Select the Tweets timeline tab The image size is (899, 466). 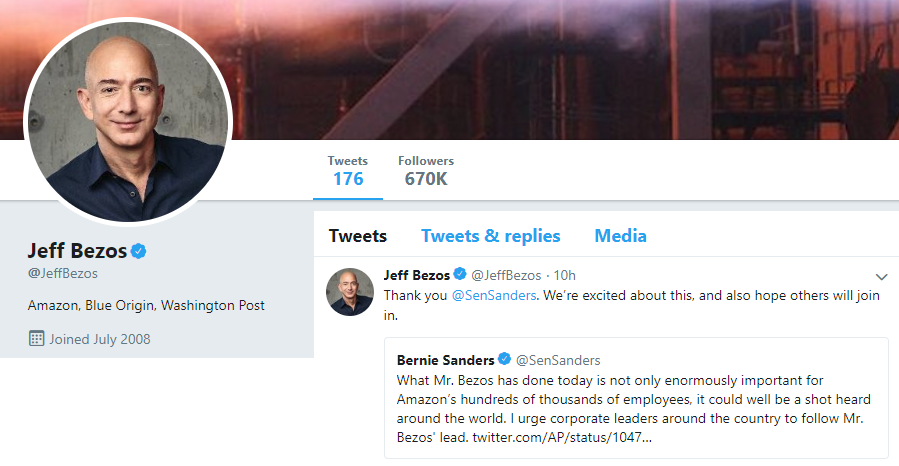pos(358,236)
